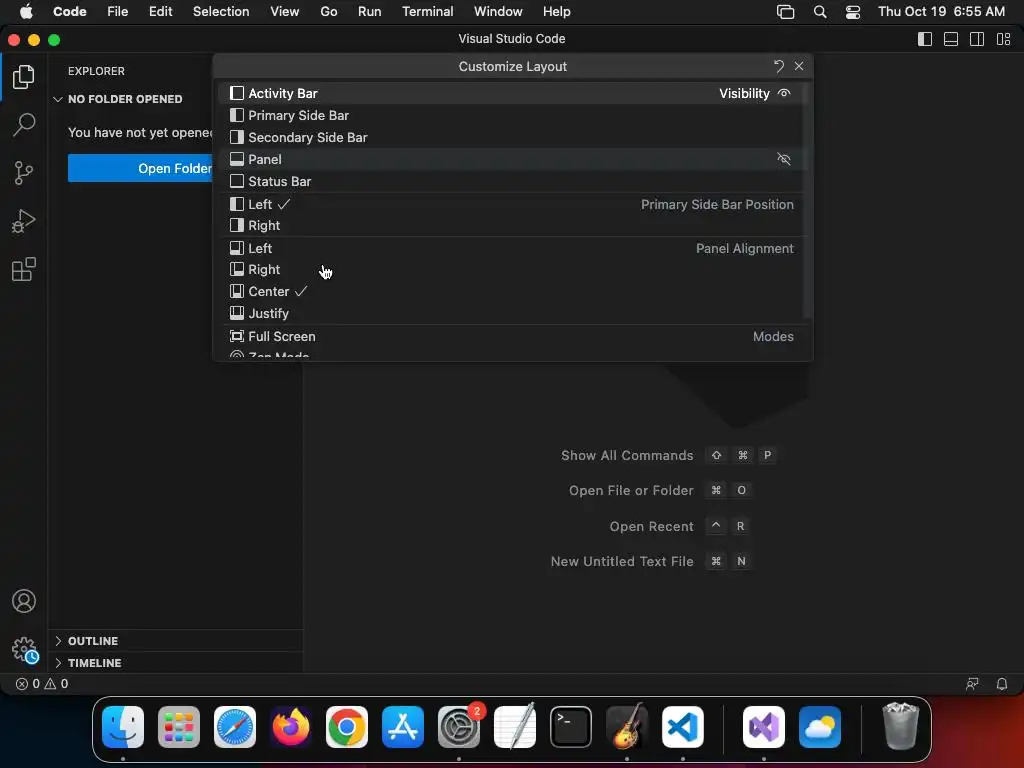Select Left for Primary Side Bar Position

pyautogui.click(x=513, y=204)
